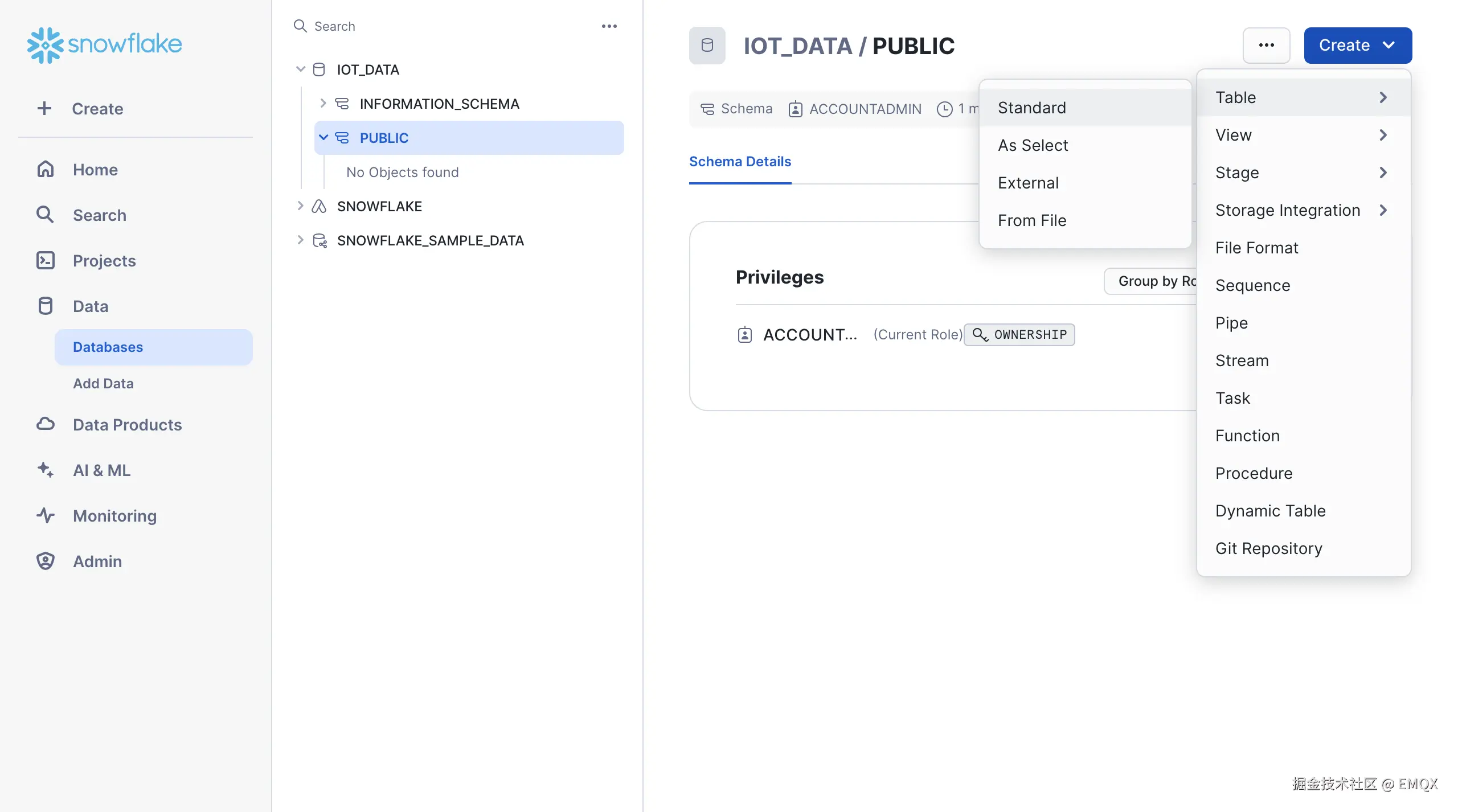The image size is (1458, 812).
Task: Expand INFORMATION_SCHEMA node
Action: pos(323,103)
